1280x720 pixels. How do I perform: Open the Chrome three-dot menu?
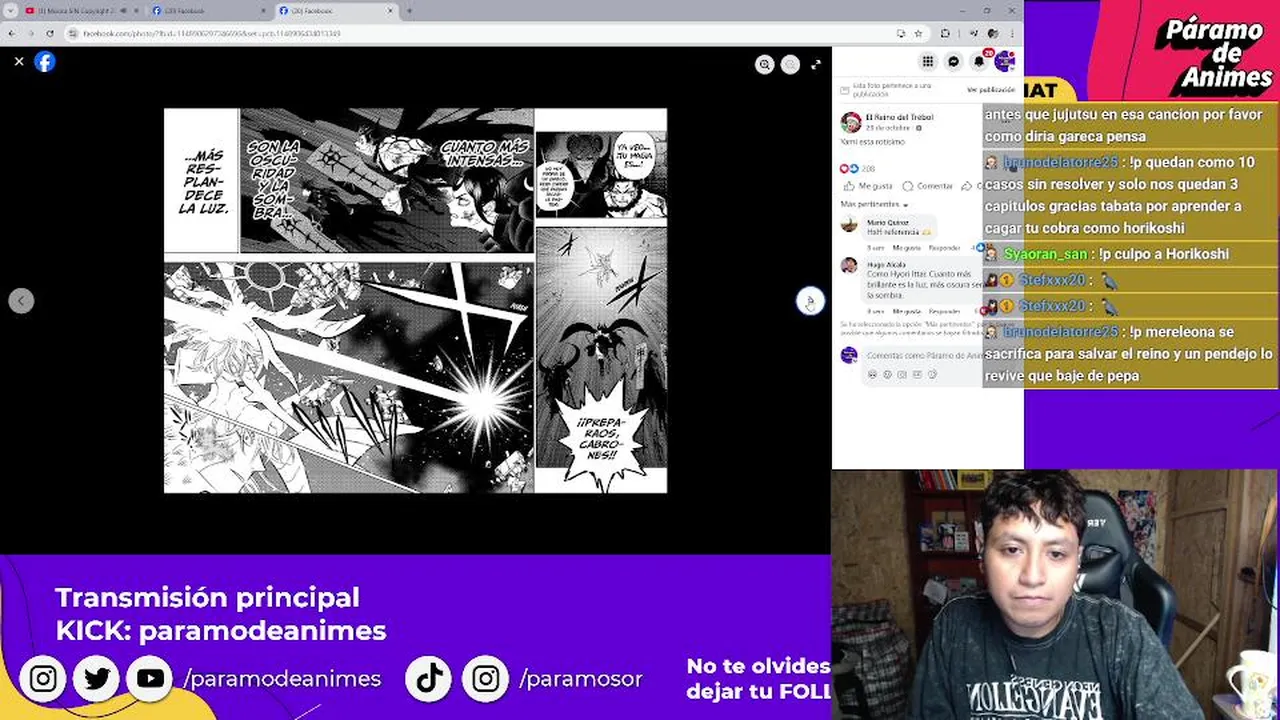coord(1012,33)
